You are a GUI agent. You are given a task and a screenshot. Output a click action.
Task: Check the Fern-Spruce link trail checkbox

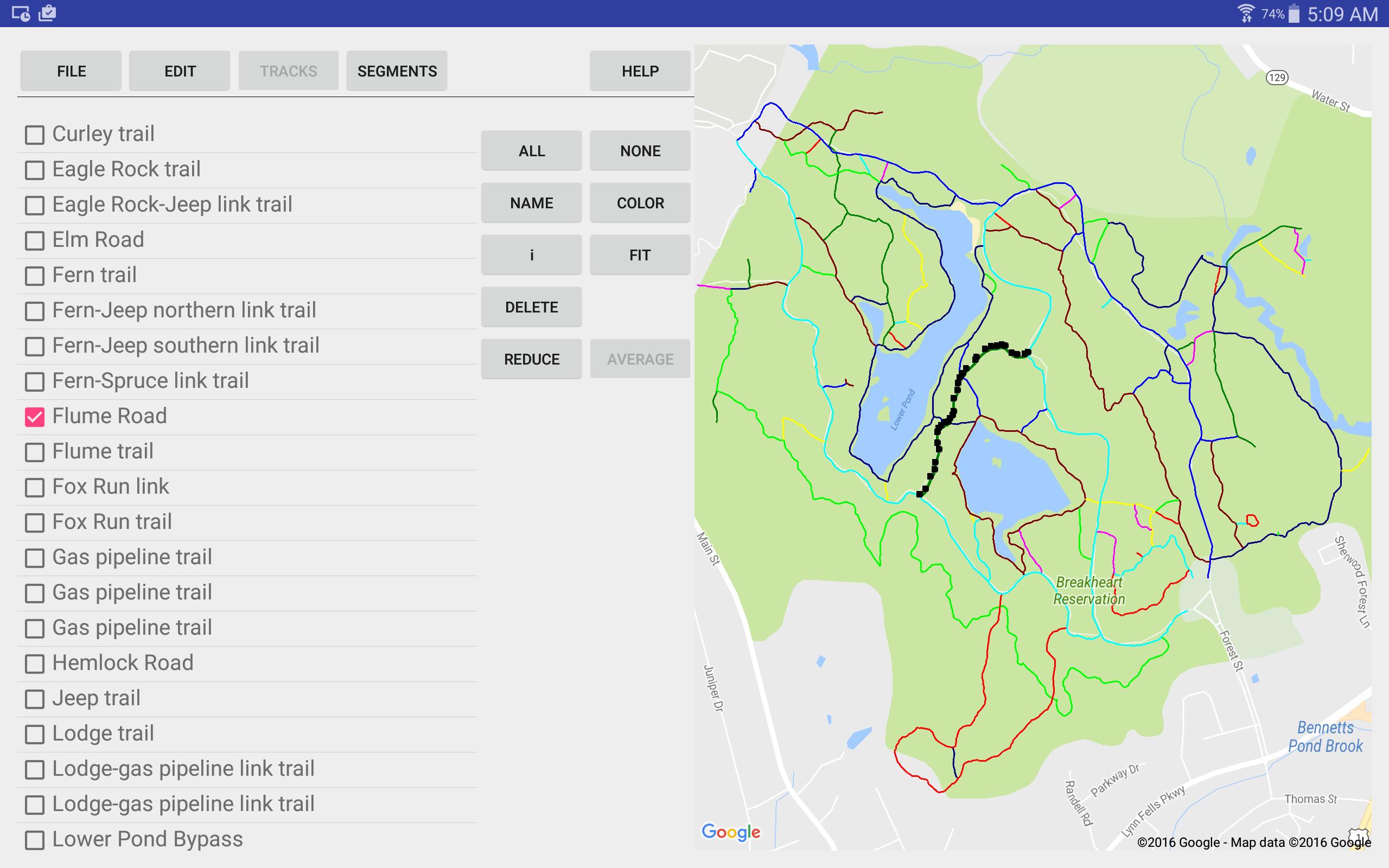[34, 381]
